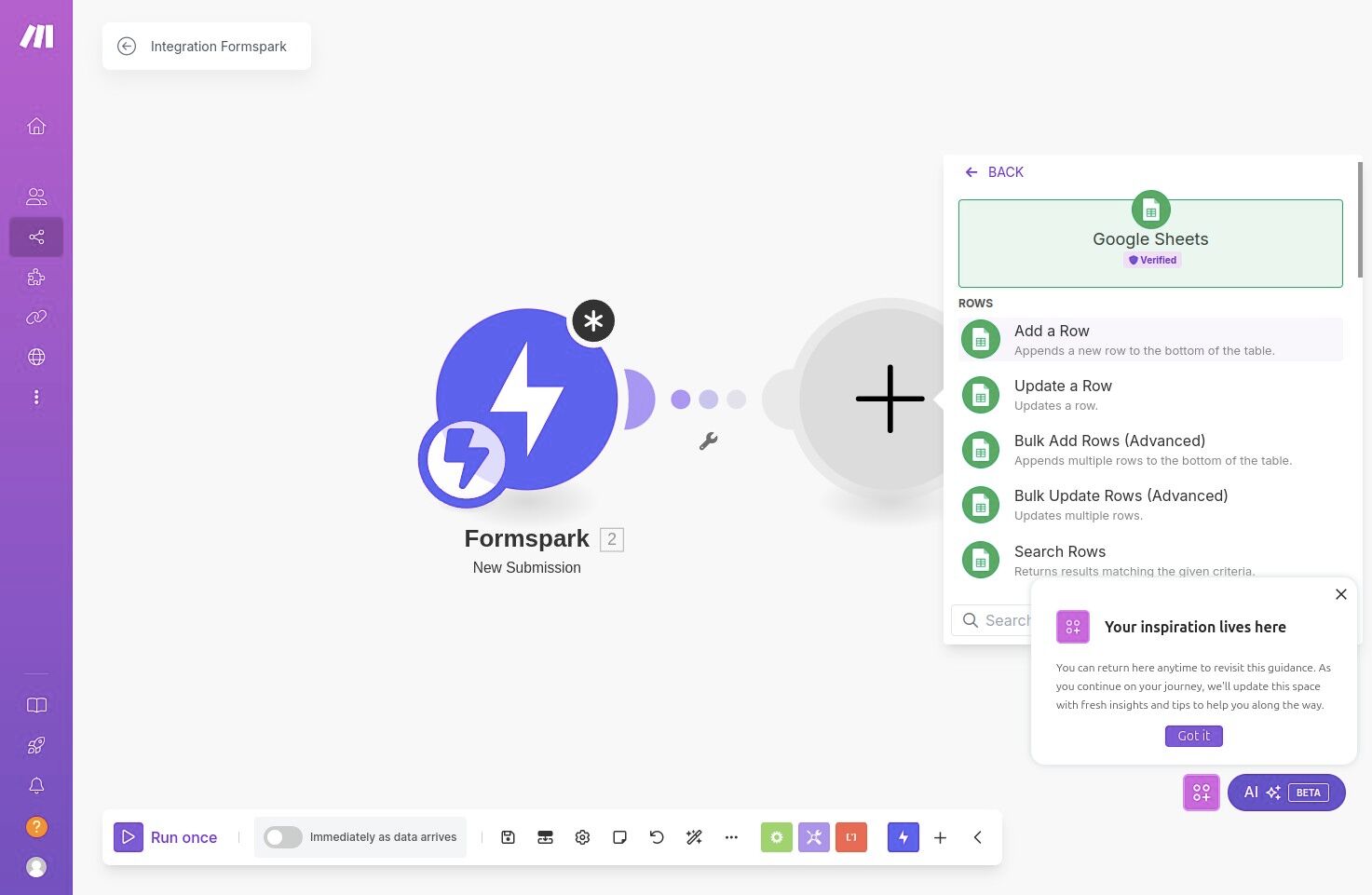This screenshot has width=1372, height=895.
Task: Click the Formspark module number 2 badge
Action: coord(612,539)
